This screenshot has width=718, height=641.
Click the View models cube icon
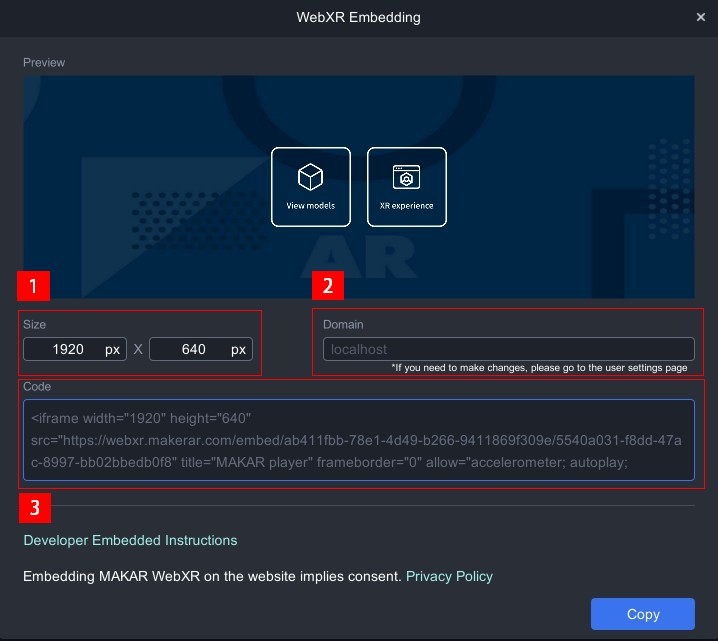pyautogui.click(x=310, y=178)
